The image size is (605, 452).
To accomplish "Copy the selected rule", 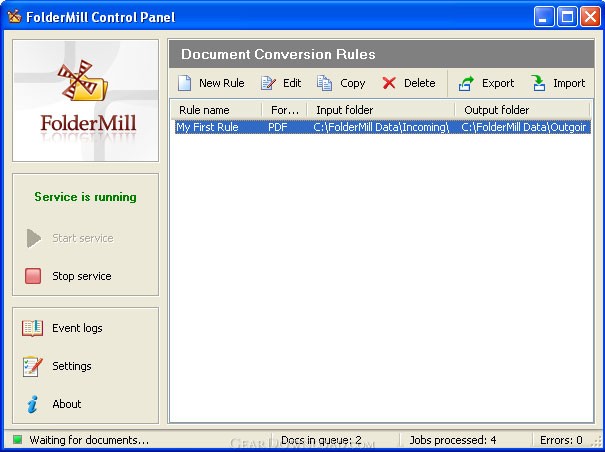I will [353, 83].
